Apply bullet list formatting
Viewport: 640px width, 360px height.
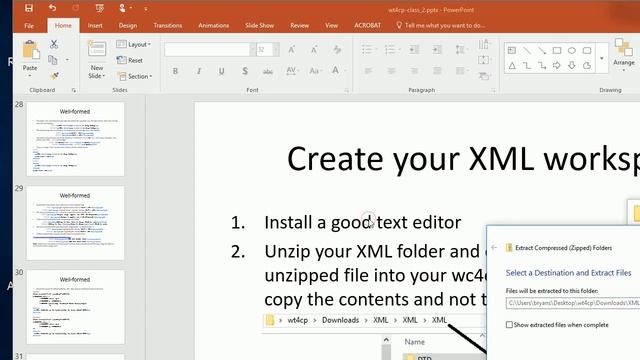[x=367, y=50]
